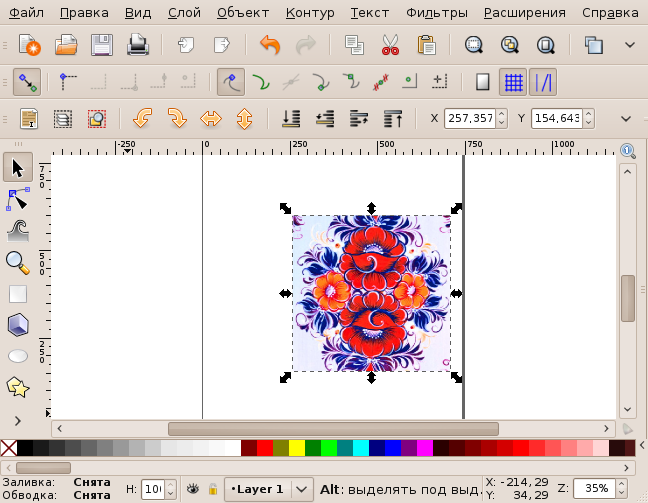648x503 pixels.
Task: Select all in current layer icon
Action: (30, 119)
